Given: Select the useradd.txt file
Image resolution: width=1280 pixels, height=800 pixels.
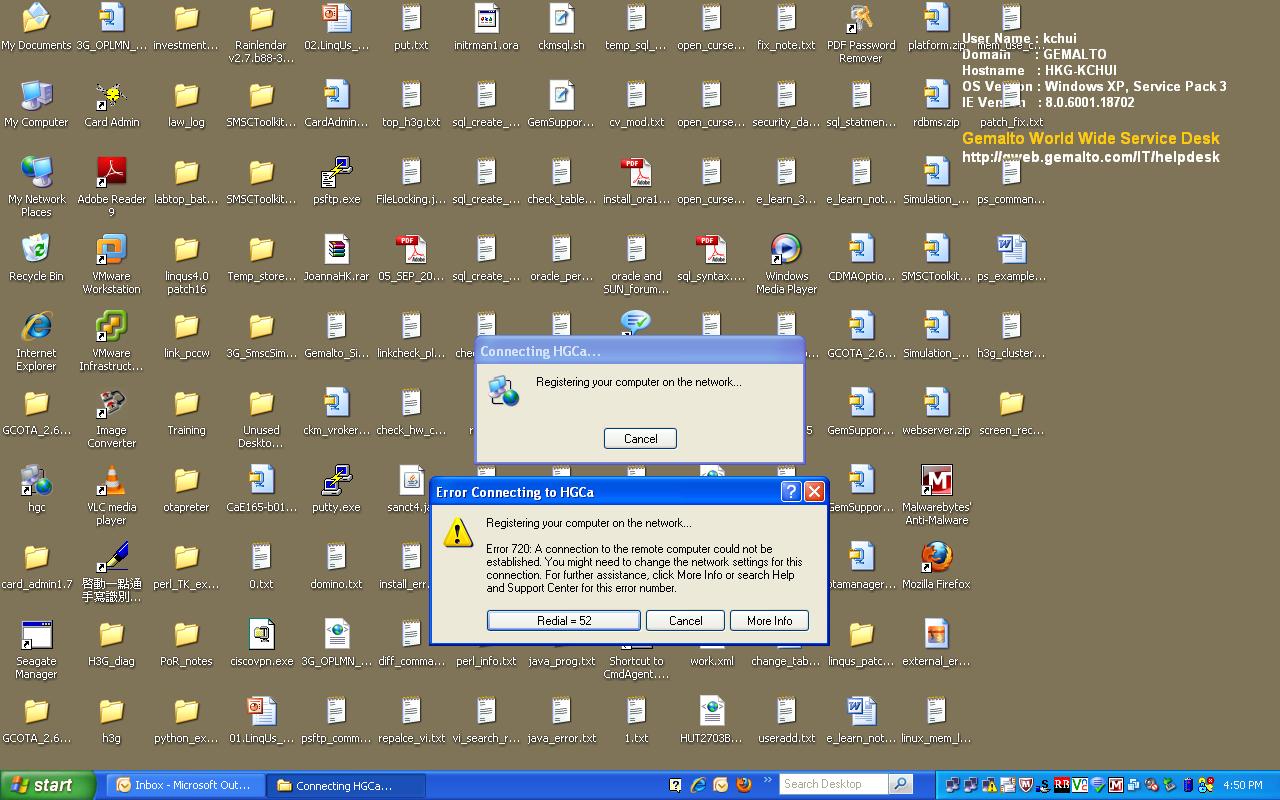Looking at the screenshot, I should click(x=786, y=720).
